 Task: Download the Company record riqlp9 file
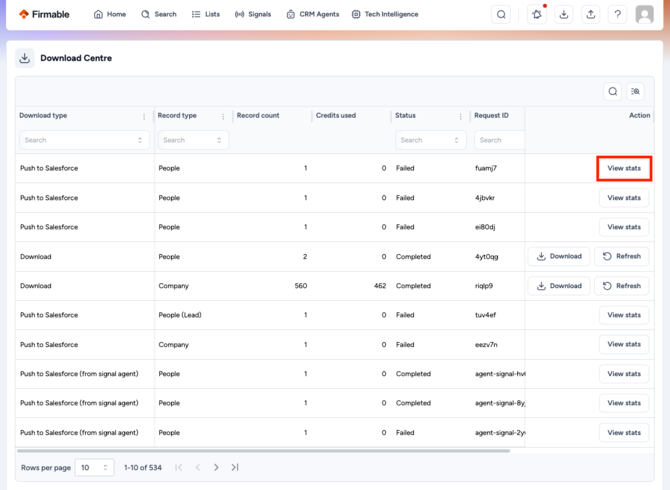pos(559,286)
